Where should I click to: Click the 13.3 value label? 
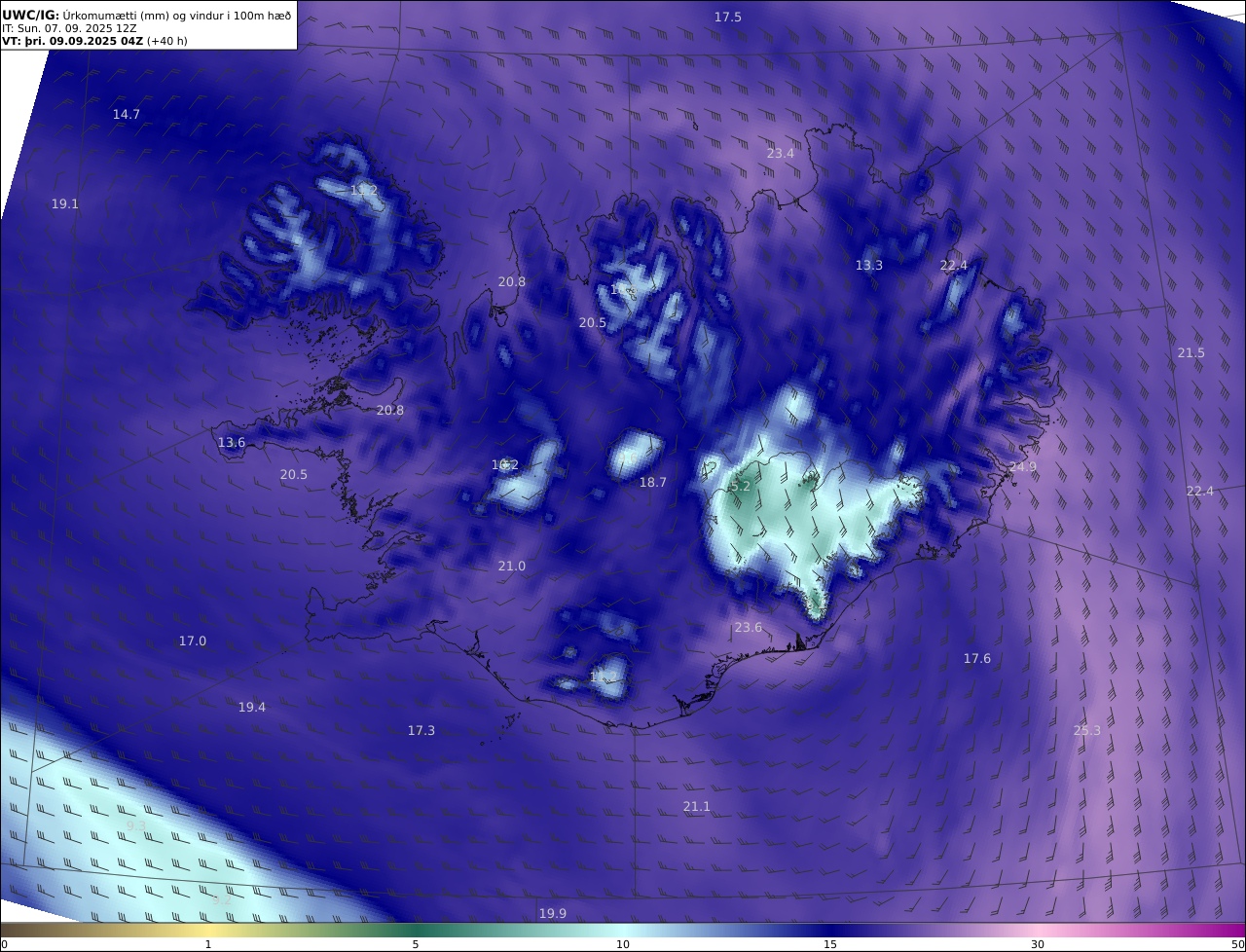point(869,265)
